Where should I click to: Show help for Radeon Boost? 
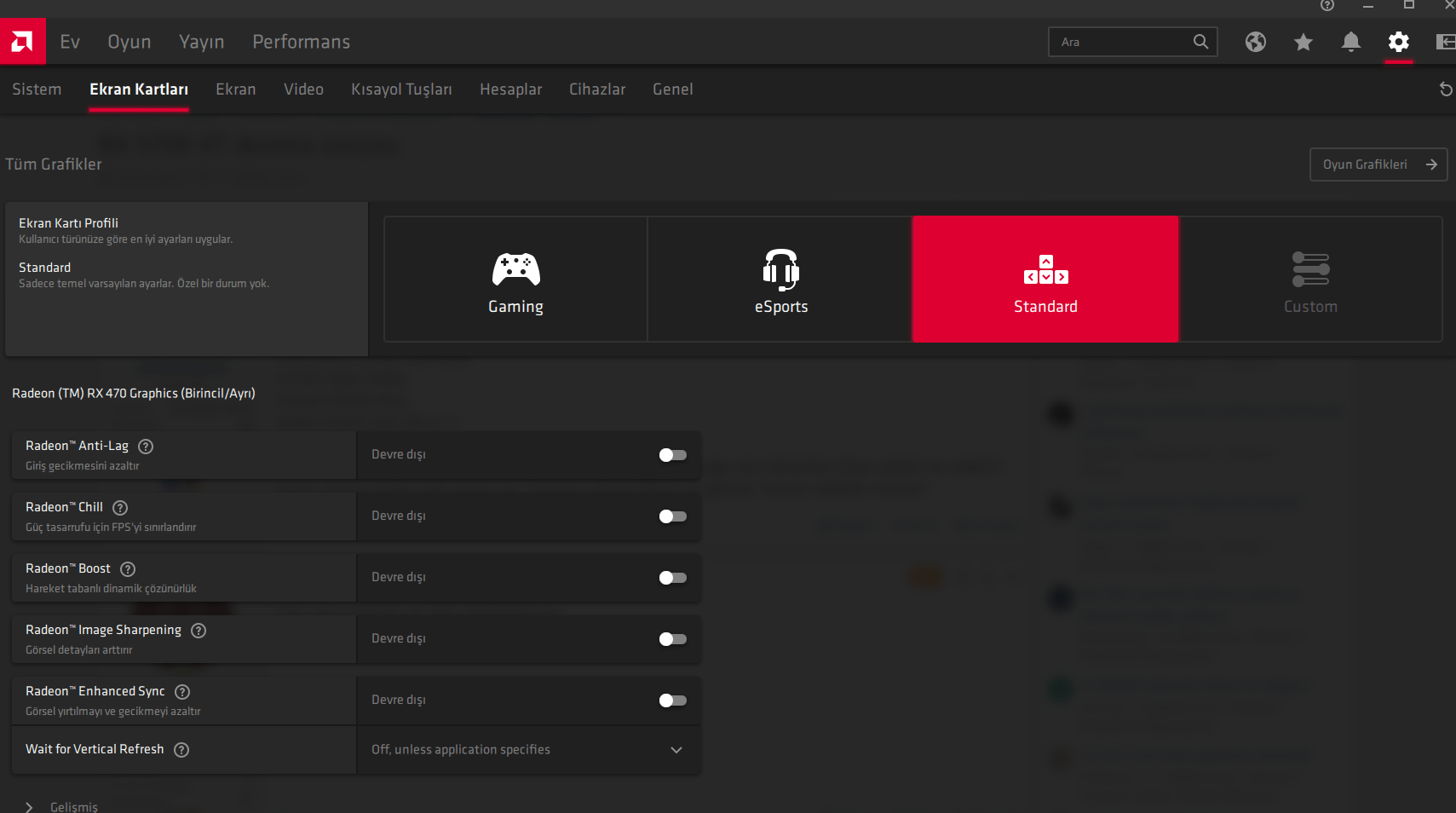click(128, 569)
